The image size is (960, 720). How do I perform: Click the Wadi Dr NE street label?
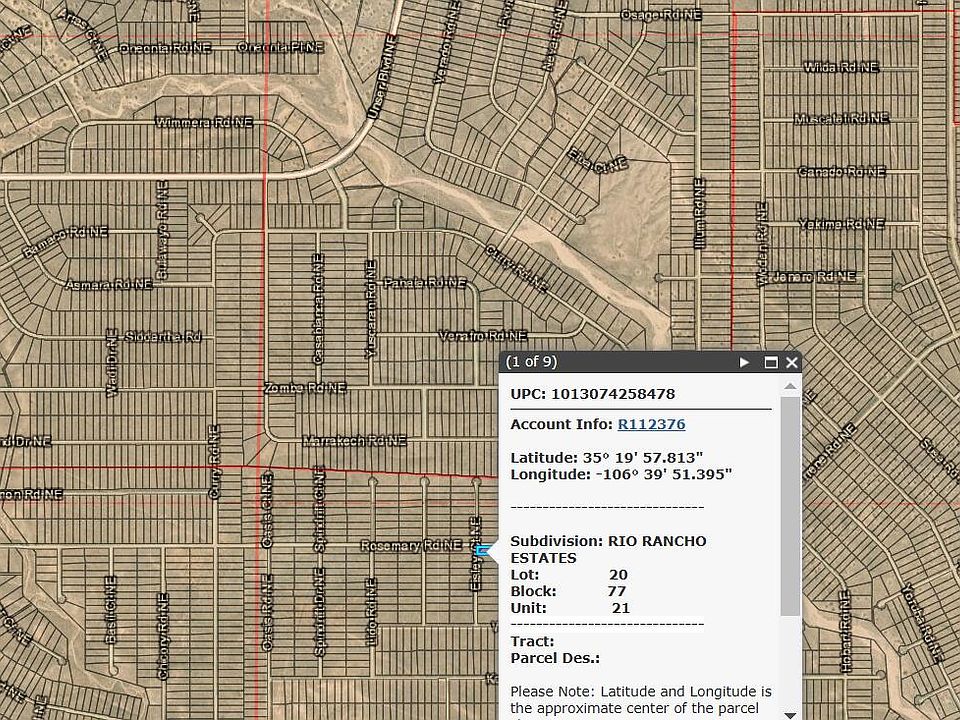112,363
